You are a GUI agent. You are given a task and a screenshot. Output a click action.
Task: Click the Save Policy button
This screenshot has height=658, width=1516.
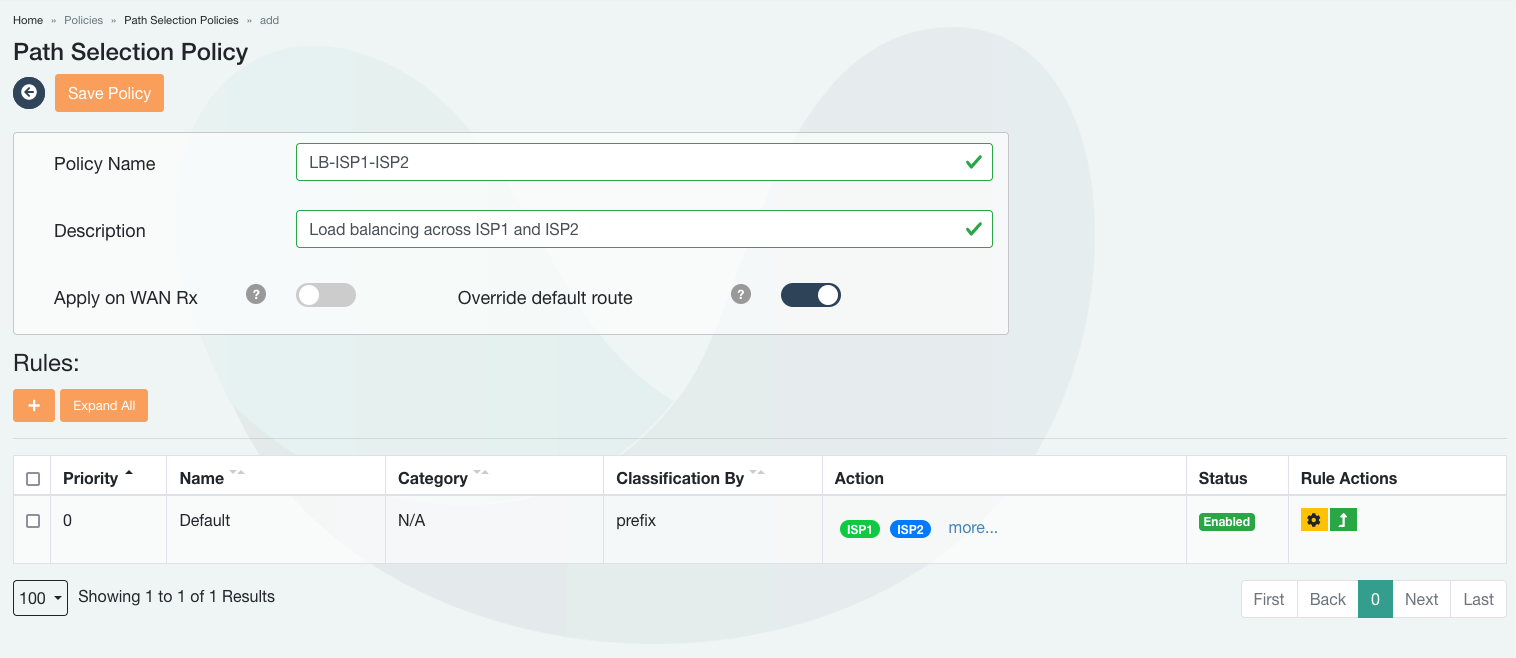point(109,93)
